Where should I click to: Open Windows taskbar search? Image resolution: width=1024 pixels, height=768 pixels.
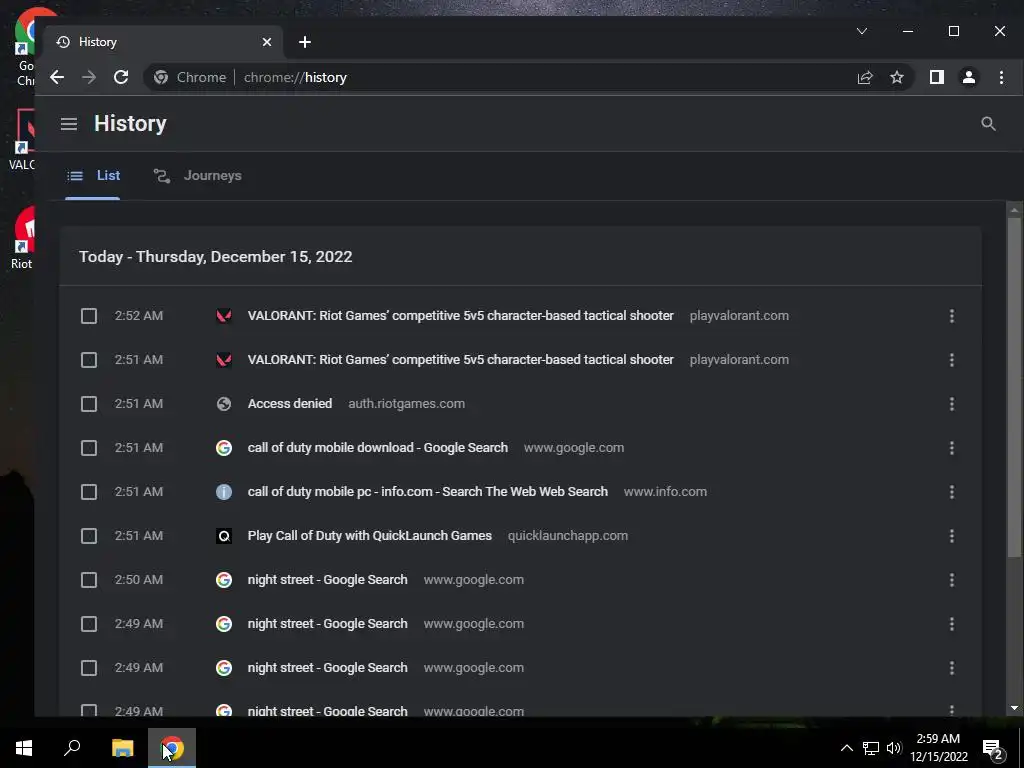pyautogui.click(x=72, y=748)
